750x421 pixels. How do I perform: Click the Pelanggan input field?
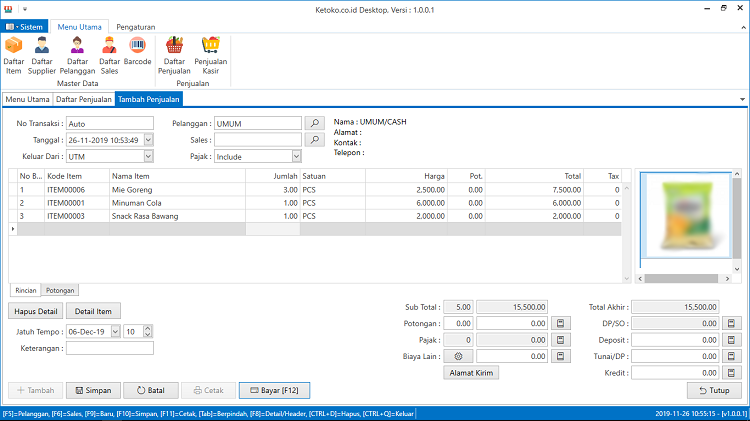(x=258, y=123)
